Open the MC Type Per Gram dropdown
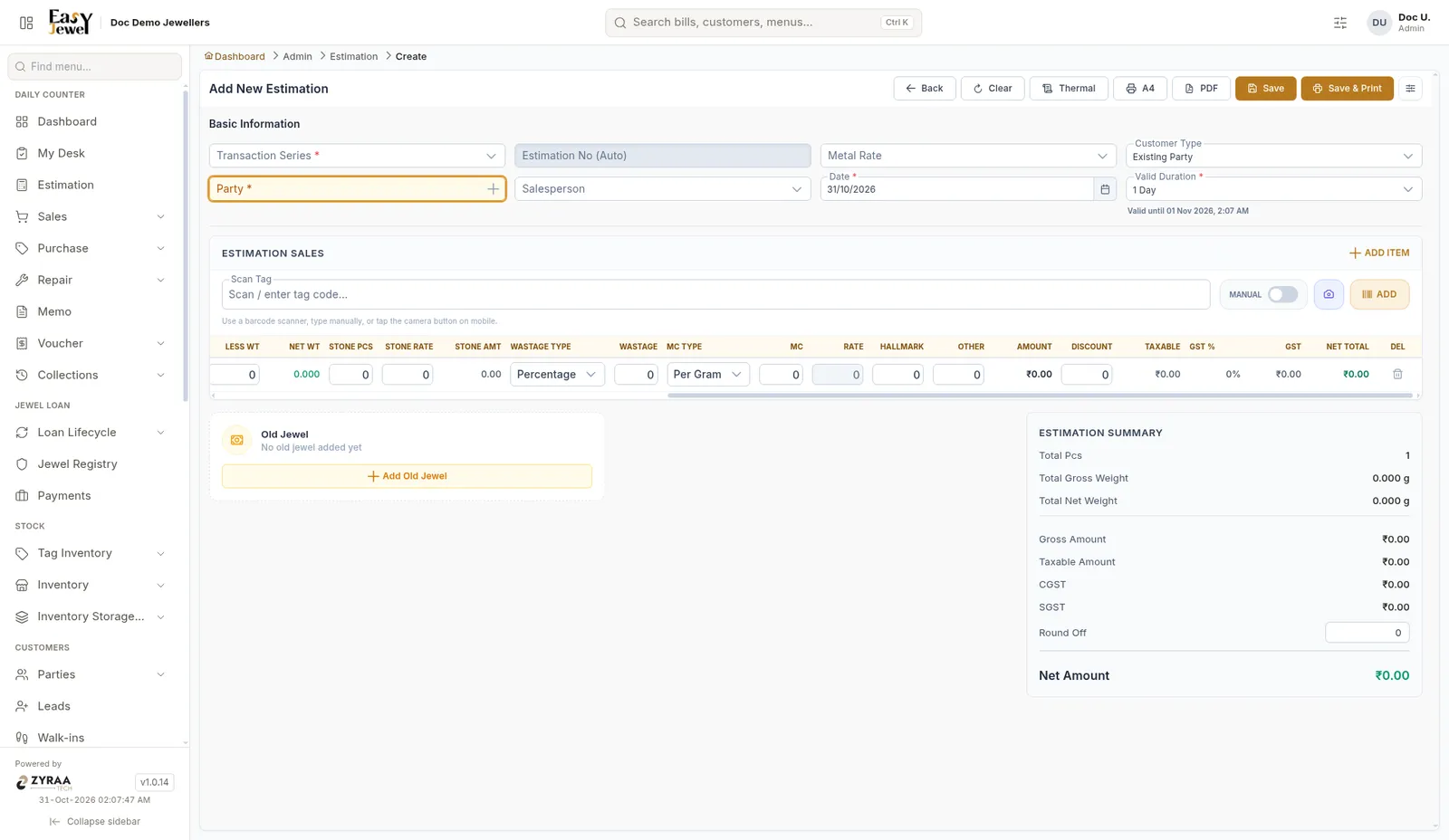1449x840 pixels. pos(708,374)
